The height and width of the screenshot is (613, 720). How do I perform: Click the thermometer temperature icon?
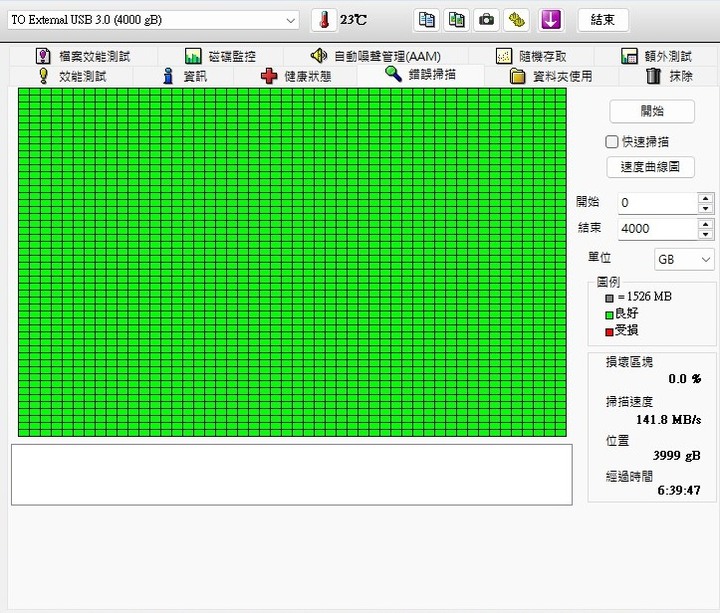point(324,20)
